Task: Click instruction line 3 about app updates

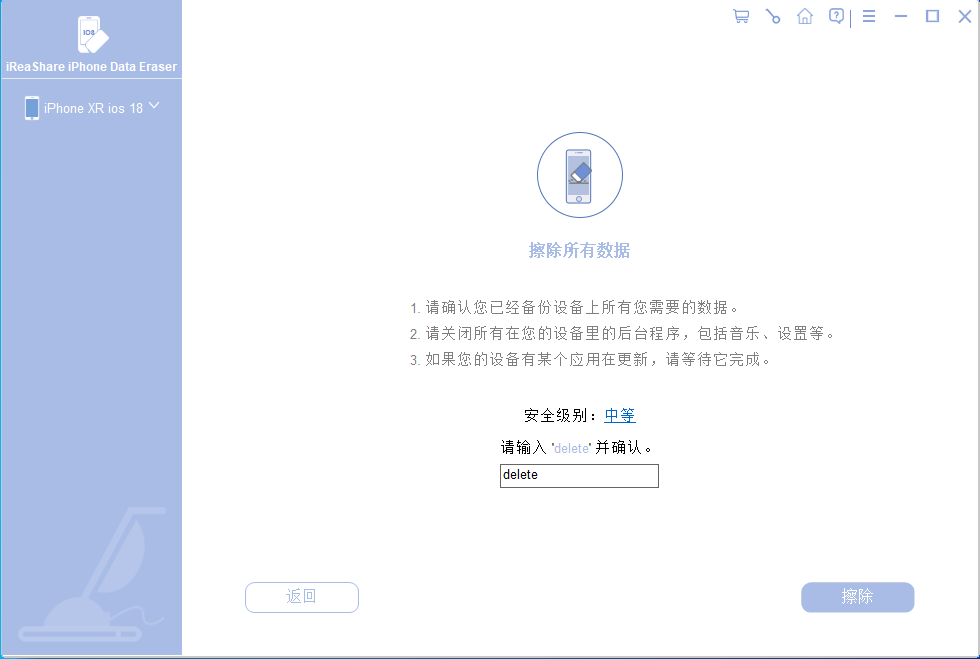Action: (591, 360)
